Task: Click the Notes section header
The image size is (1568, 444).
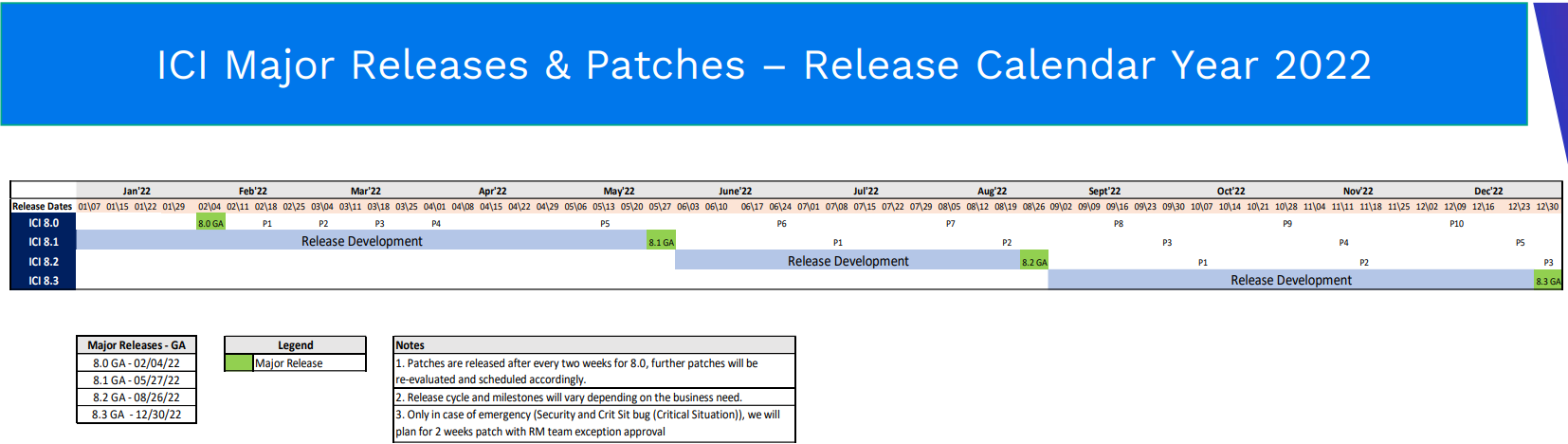Action: [x=593, y=345]
